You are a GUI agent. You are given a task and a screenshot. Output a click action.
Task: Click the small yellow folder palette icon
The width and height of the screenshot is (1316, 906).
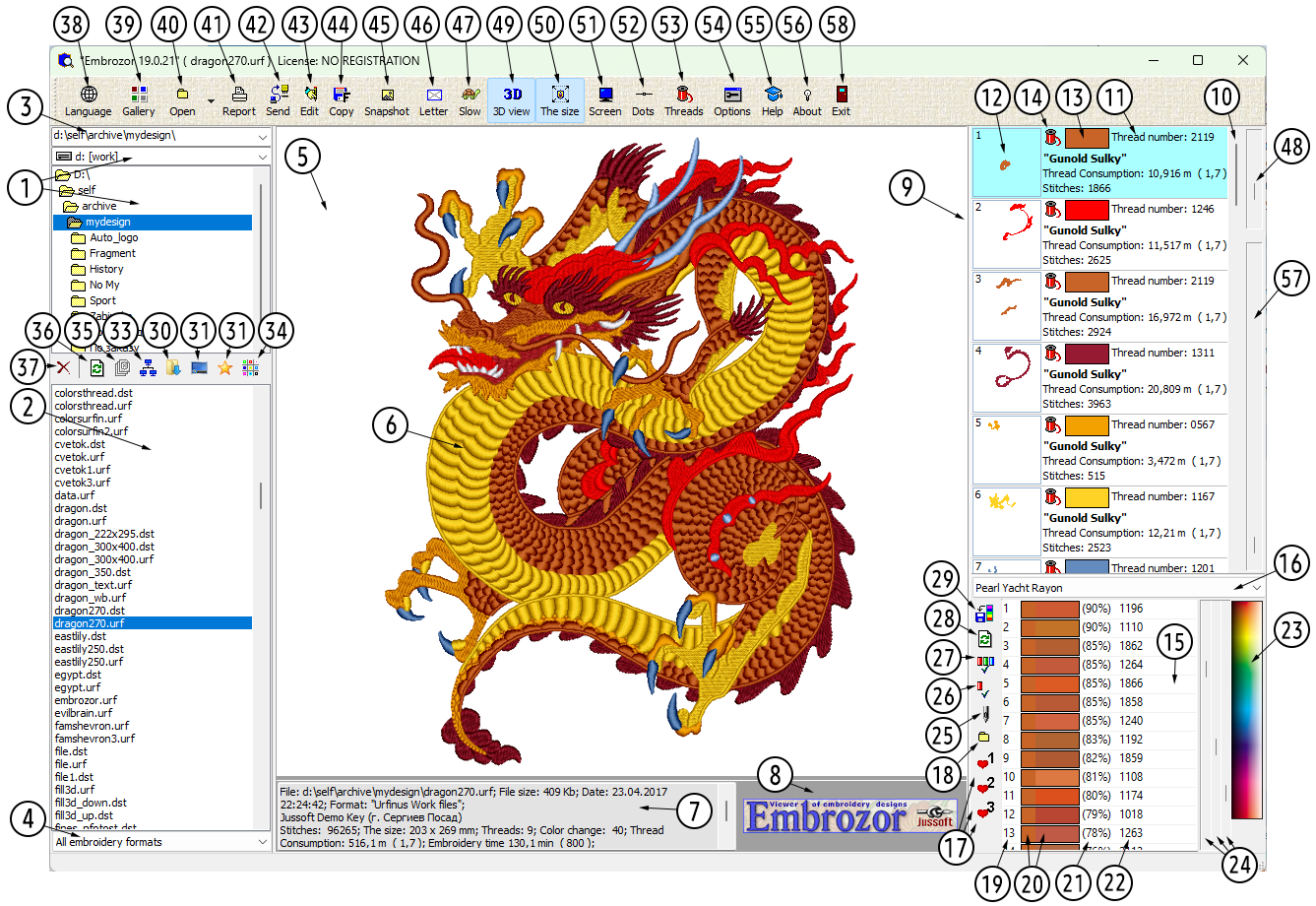click(984, 738)
